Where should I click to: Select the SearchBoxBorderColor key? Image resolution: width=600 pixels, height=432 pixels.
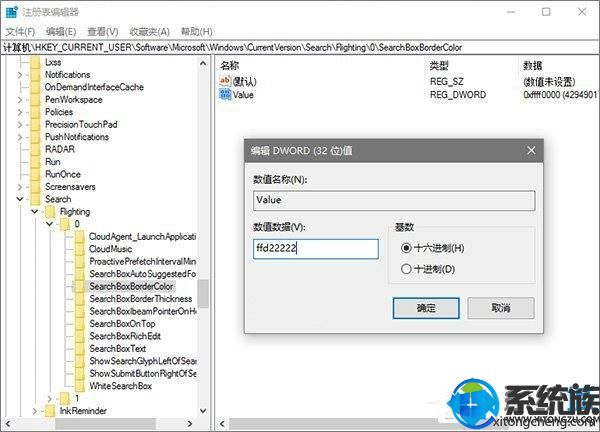point(131,286)
